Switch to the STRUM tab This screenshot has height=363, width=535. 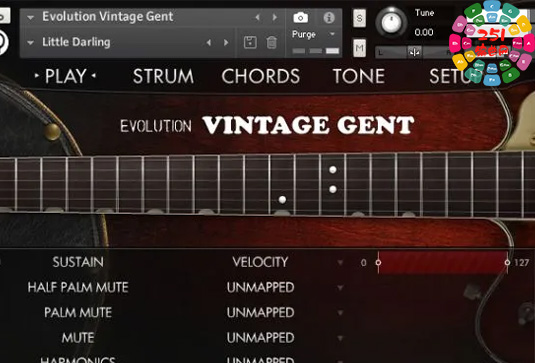163,76
